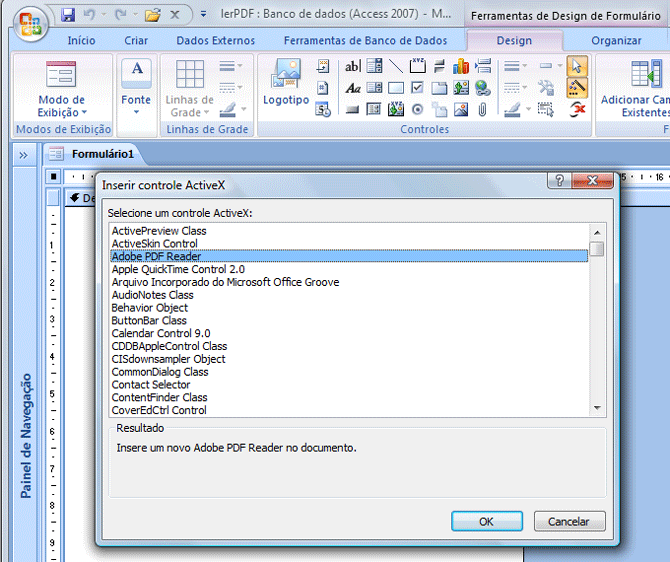670x562 pixels.
Task: Save via Quick Access toolbar icon
Action: (68, 15)
